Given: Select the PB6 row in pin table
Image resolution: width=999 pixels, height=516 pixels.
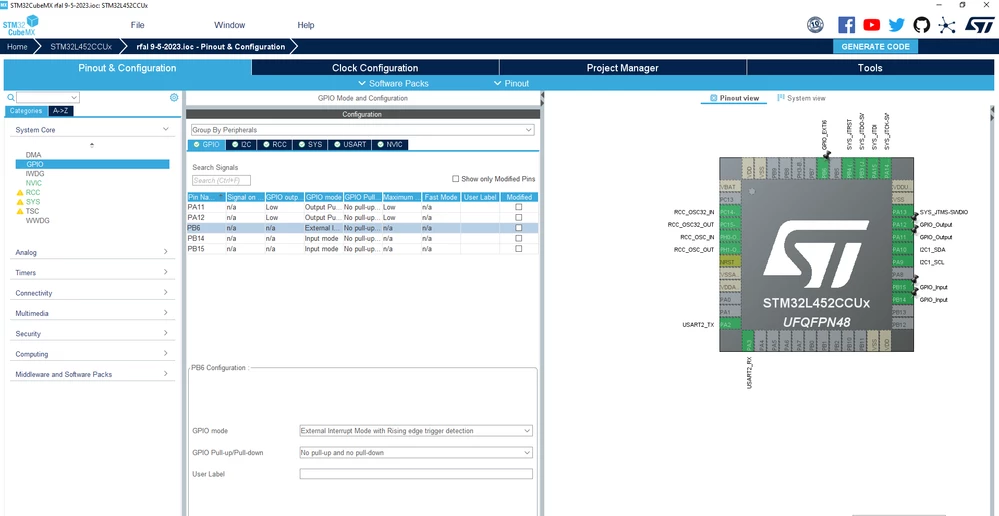Looking at the screenshot, I should (x=363, y=228).
